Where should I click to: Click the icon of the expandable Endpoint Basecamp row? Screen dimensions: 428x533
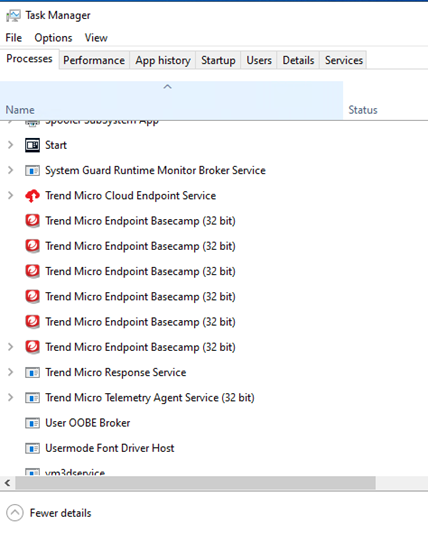click(32, 347)
